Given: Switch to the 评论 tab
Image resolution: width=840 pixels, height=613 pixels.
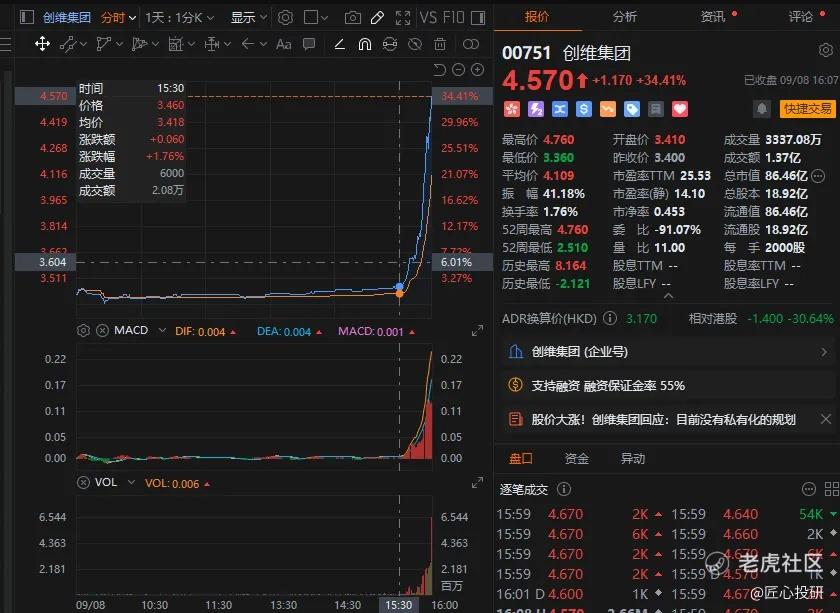Looking at the screenshot, I should pyautogui.click(x=800, y=17).
